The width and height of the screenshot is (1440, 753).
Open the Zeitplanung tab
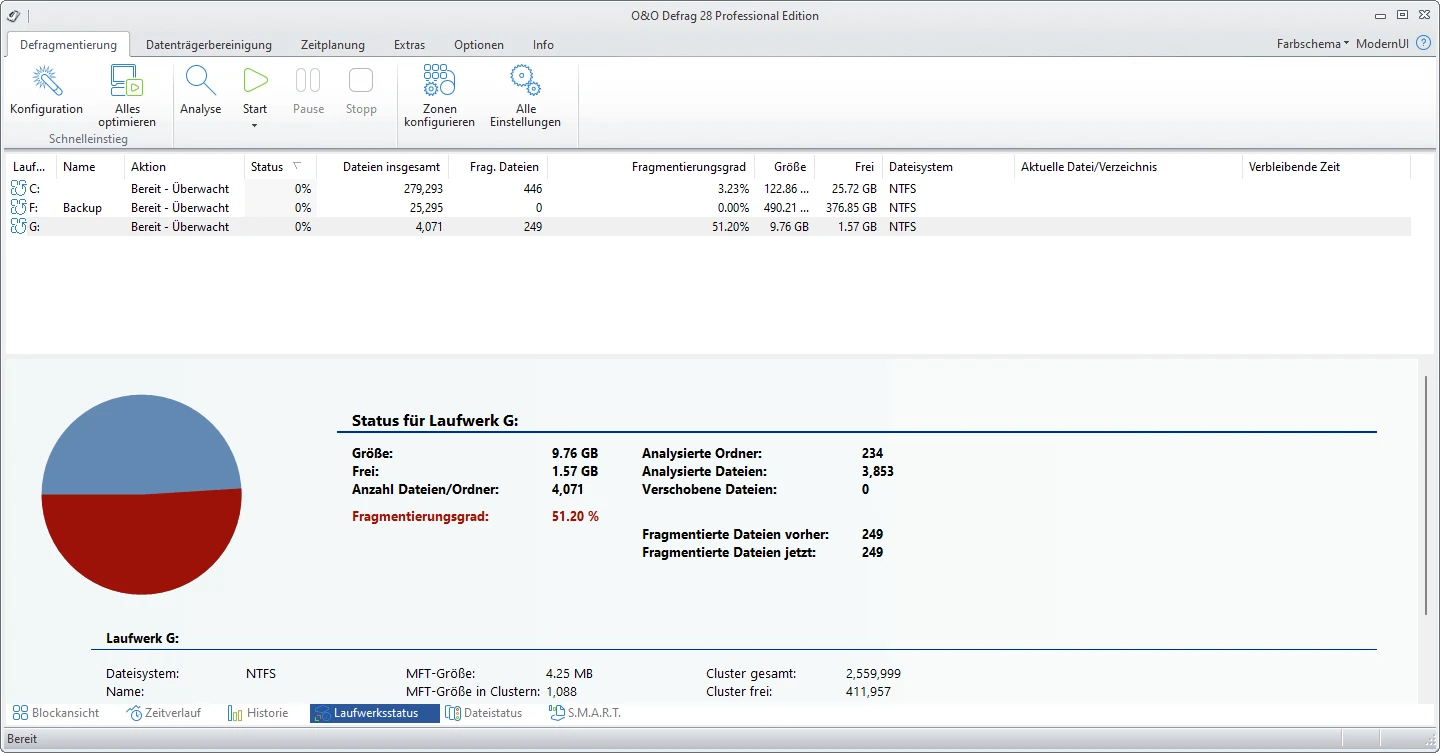[333, 44]
